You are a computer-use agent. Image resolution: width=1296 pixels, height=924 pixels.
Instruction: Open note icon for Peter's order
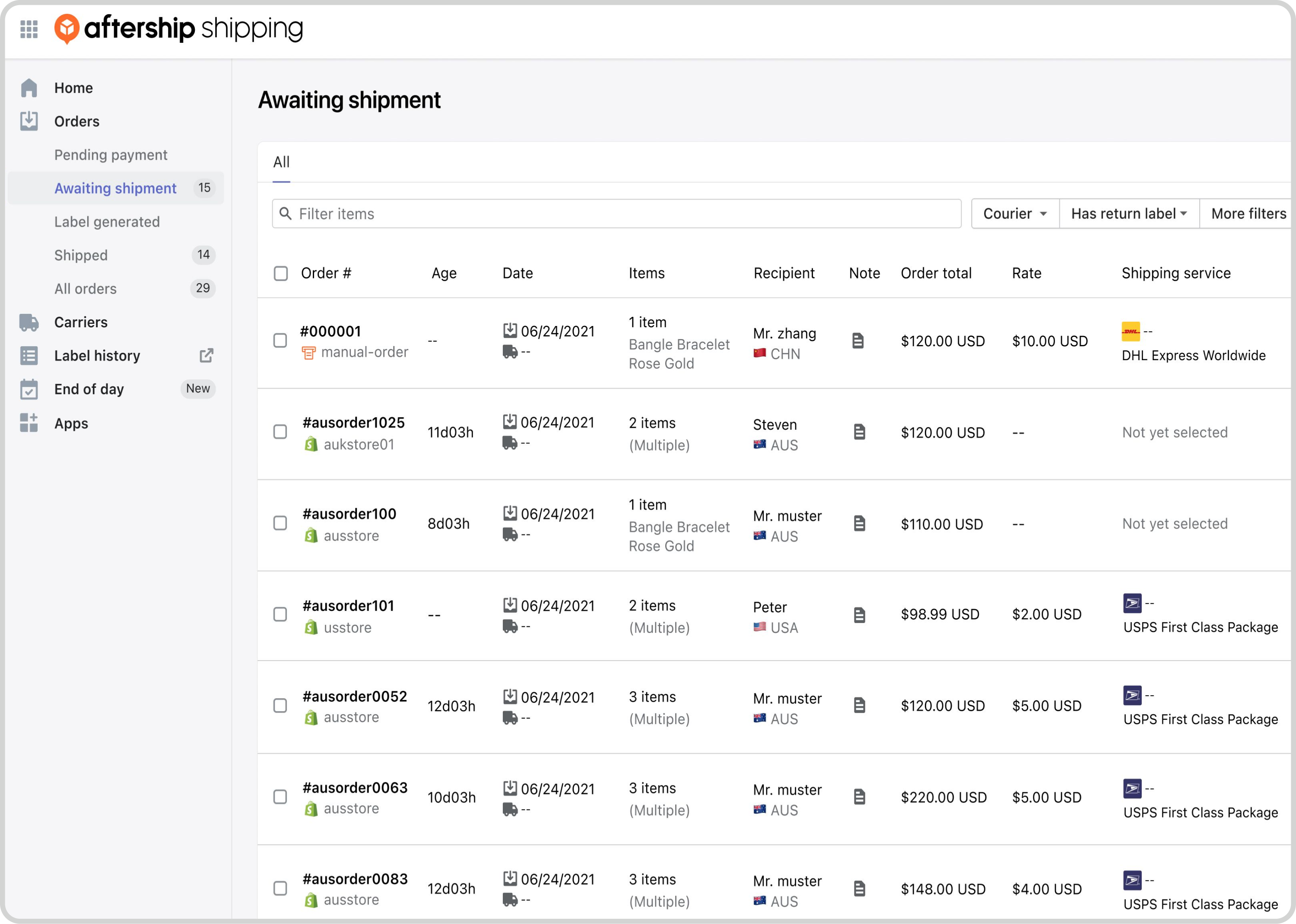(x=859, y=614)
